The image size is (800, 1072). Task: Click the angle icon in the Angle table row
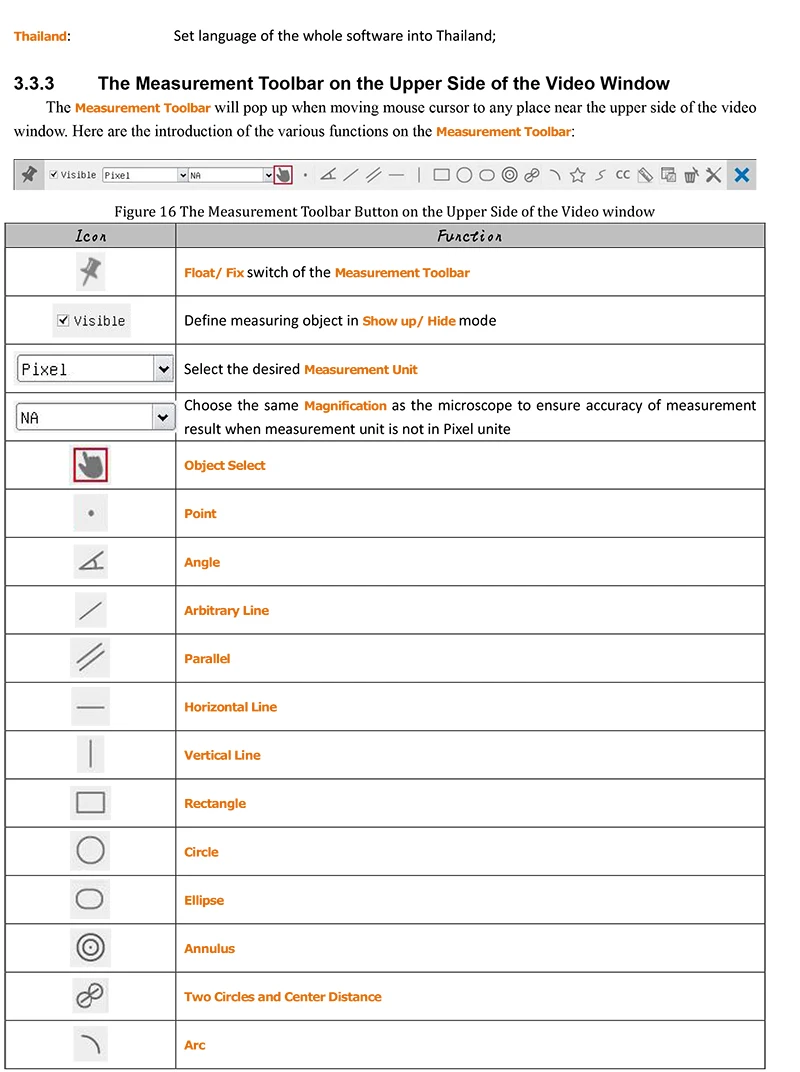click(x=91, y=561)
